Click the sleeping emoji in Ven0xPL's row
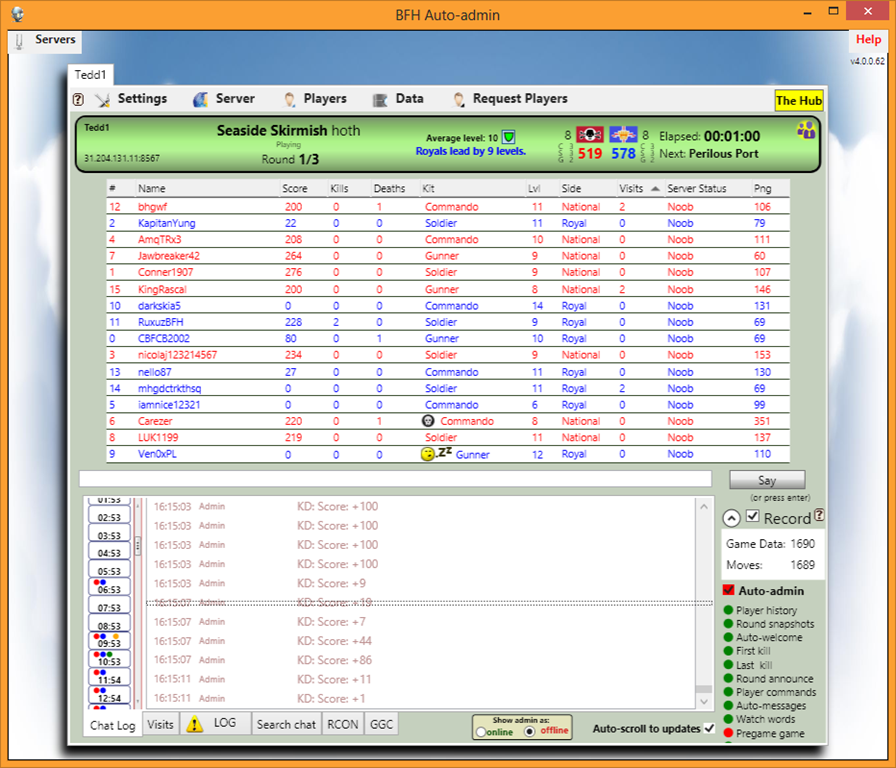 coord(435,454)
